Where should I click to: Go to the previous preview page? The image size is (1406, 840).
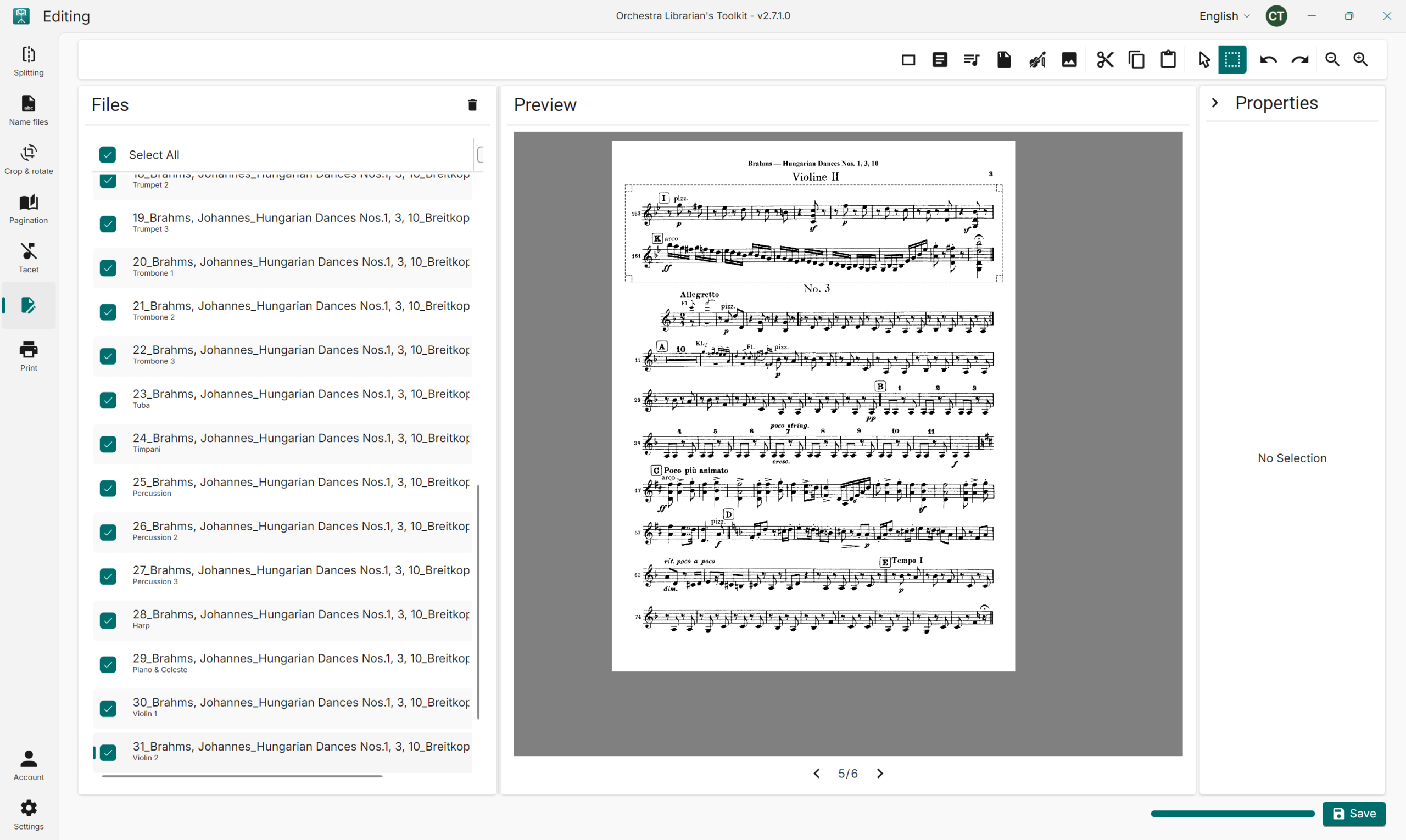point(817,774)
